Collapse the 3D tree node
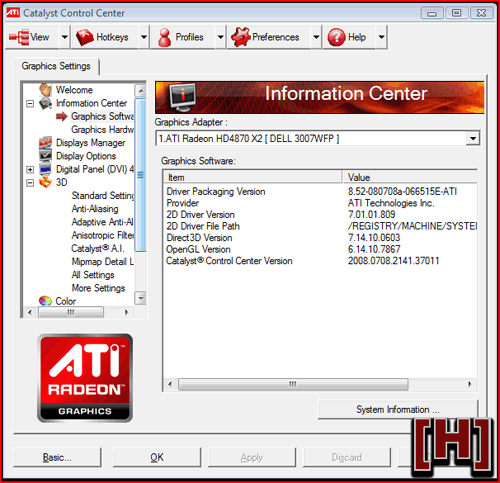The image size is (500, 483). pos(30,183)
